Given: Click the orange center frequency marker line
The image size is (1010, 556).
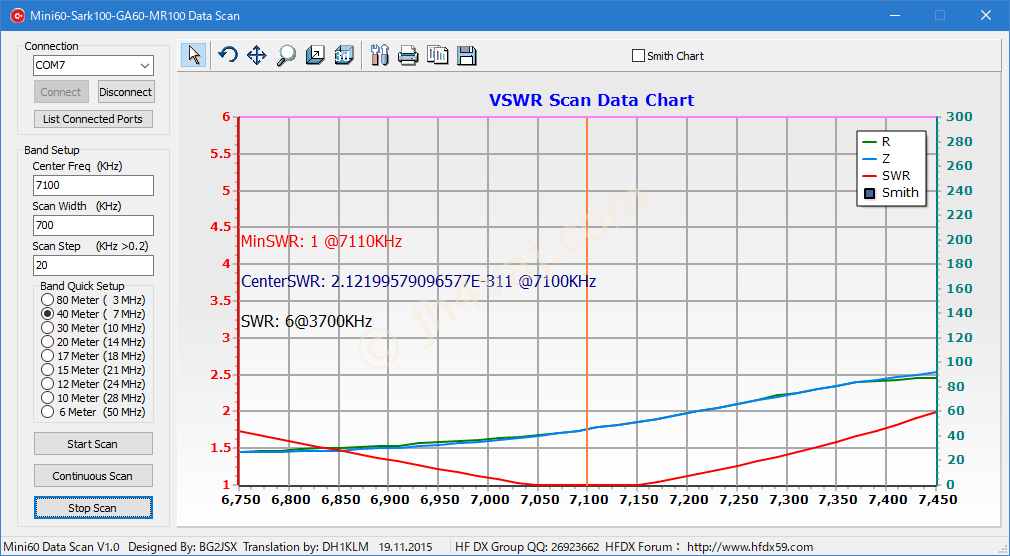Looking at the screenshot, I should point(587,301).
